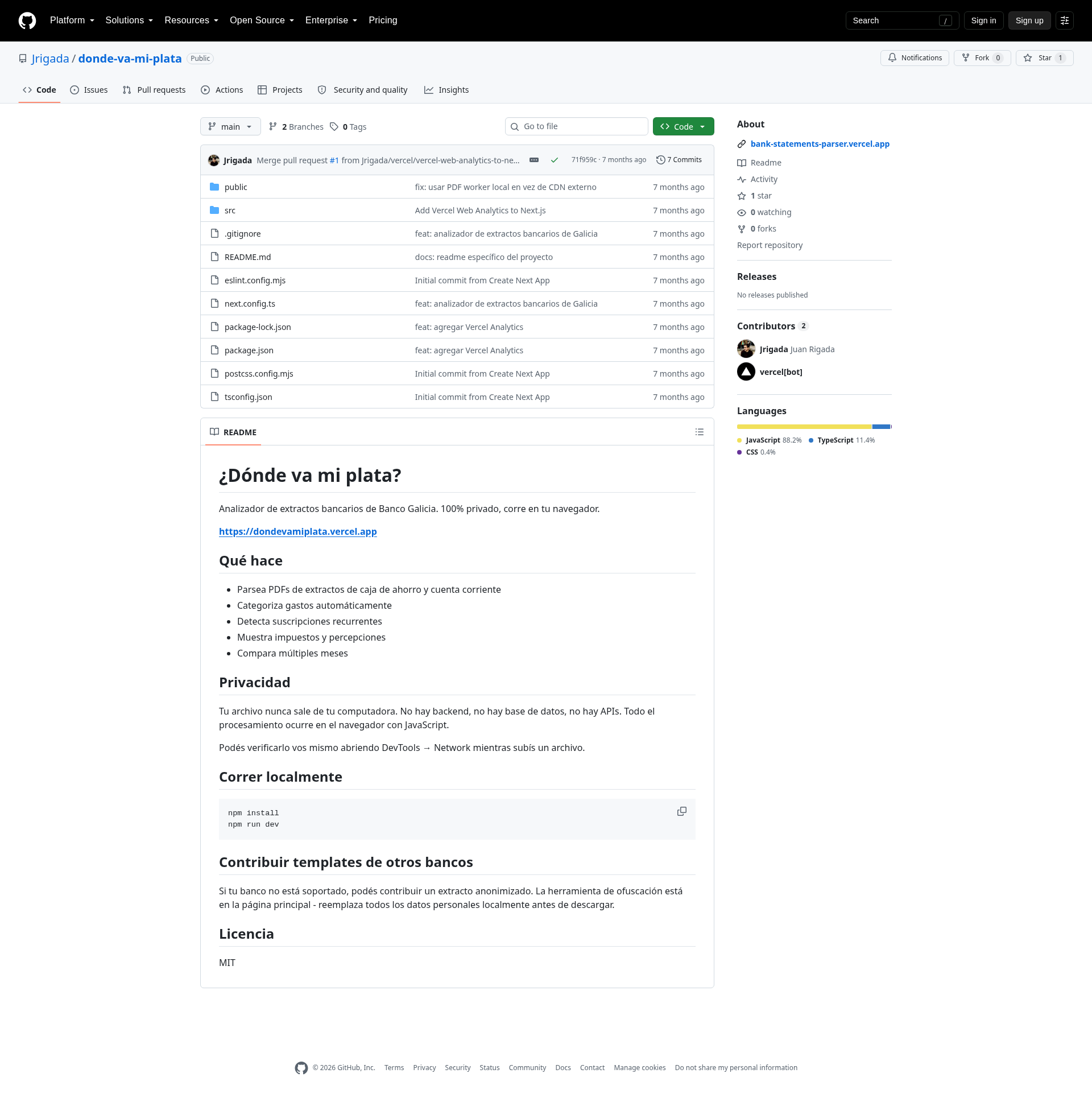The width and height of the screenshot is (1092, 1098).
Task: Select the README tab header
Action: (233, 432)
